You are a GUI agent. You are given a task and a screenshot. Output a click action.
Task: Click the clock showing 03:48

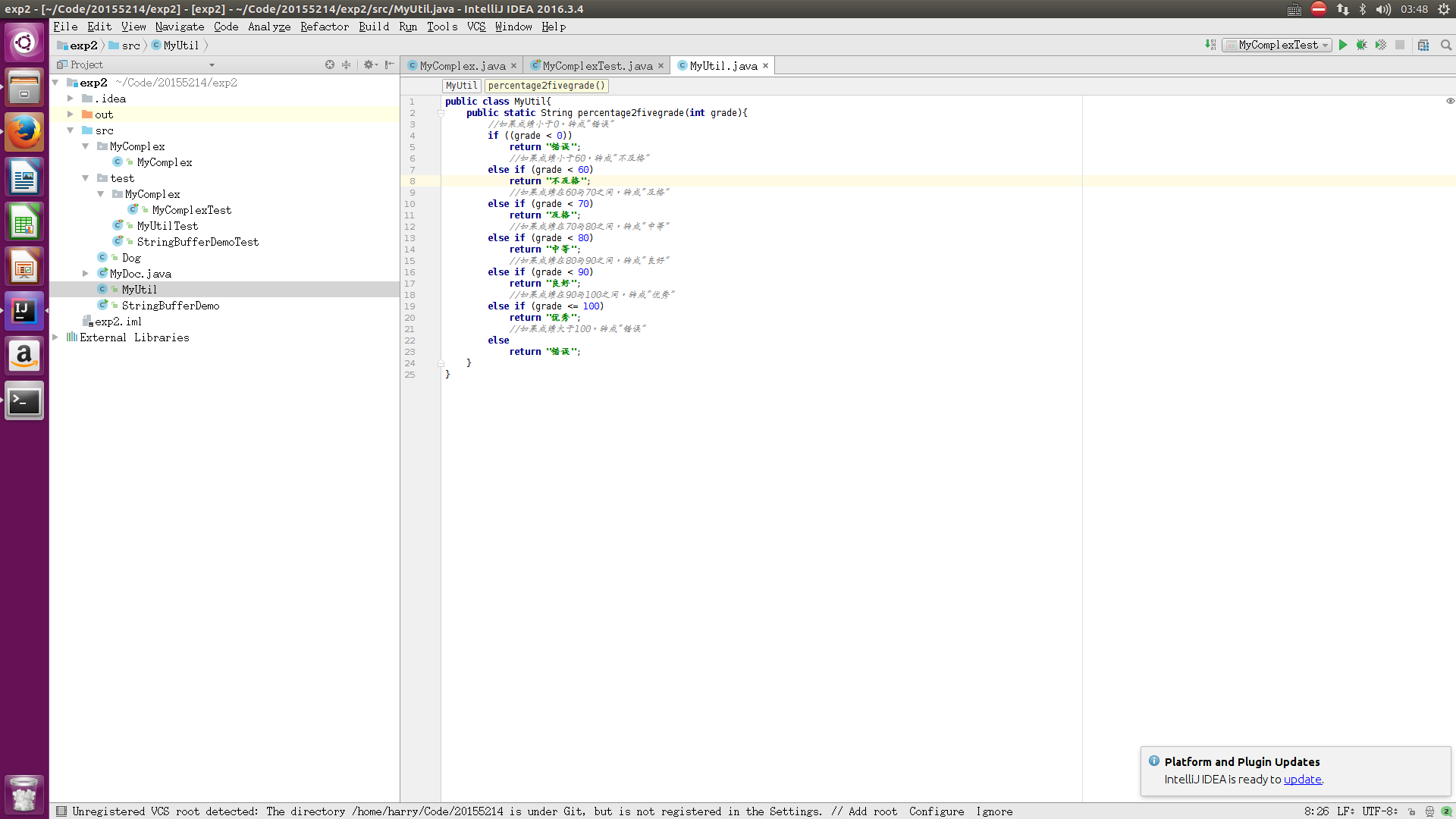click(1414, 9)
